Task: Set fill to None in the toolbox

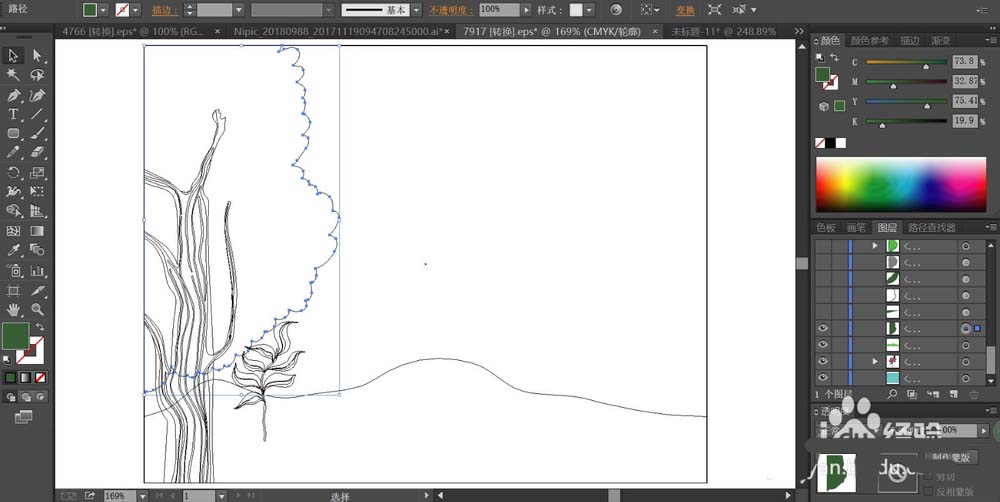Action: tap(40, 378)
